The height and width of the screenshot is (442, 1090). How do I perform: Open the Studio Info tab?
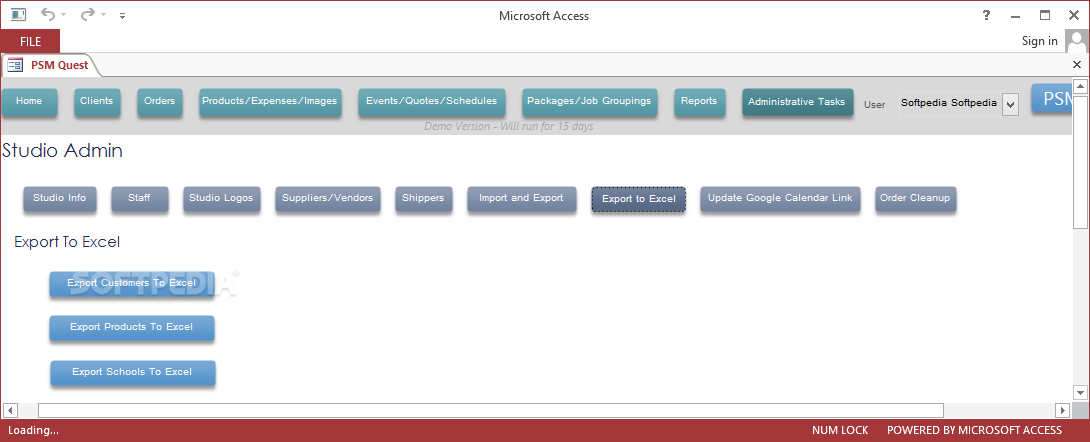[x=60, y=199]
